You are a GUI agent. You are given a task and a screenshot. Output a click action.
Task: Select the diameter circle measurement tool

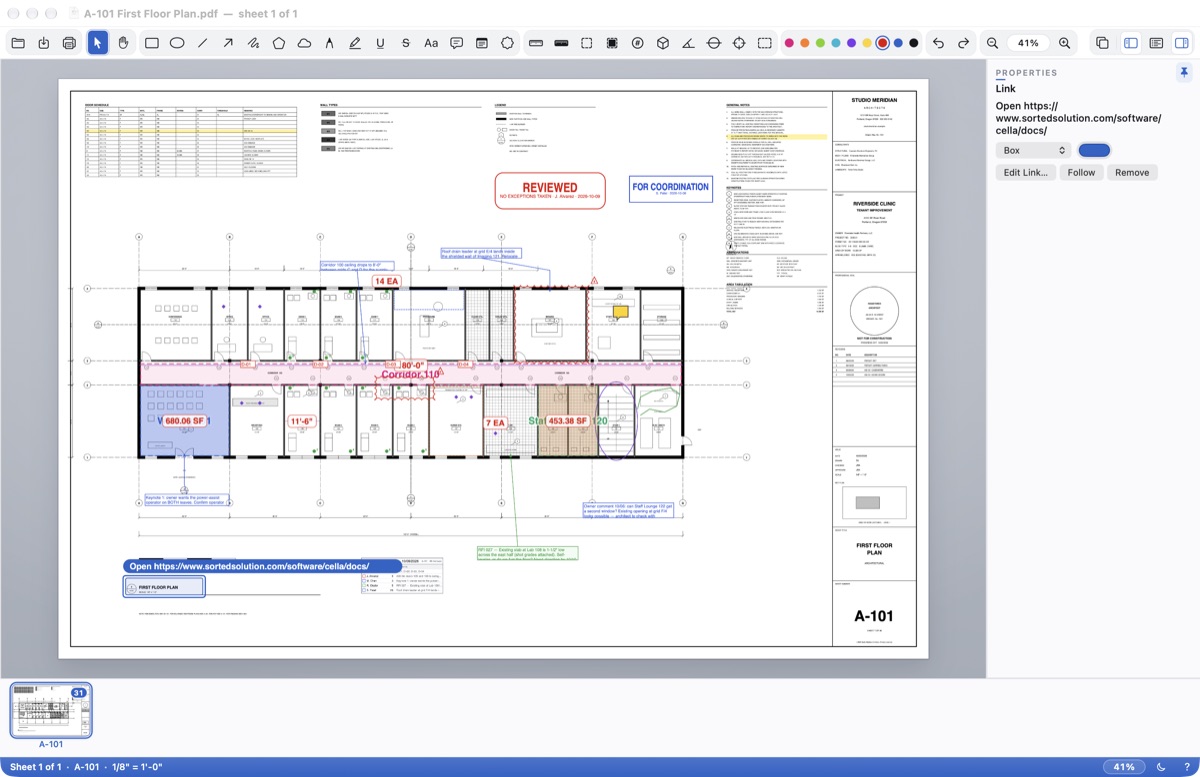[x=714, y=43]
